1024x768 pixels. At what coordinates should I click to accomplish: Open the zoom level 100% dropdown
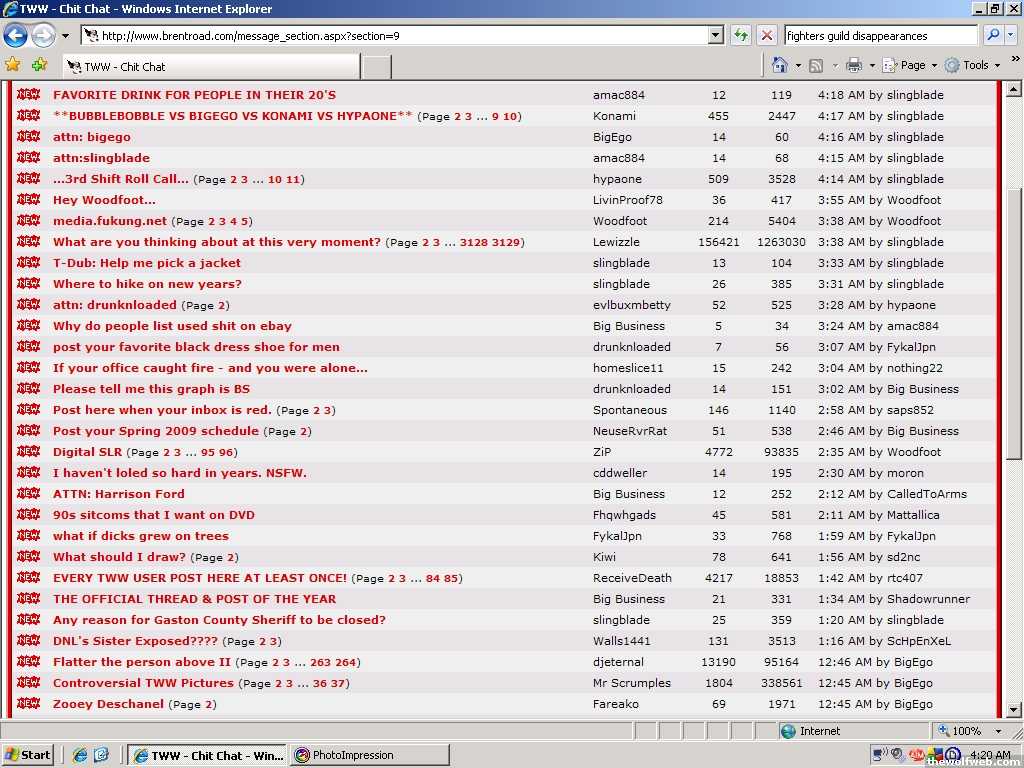[x=1000, y=731]
